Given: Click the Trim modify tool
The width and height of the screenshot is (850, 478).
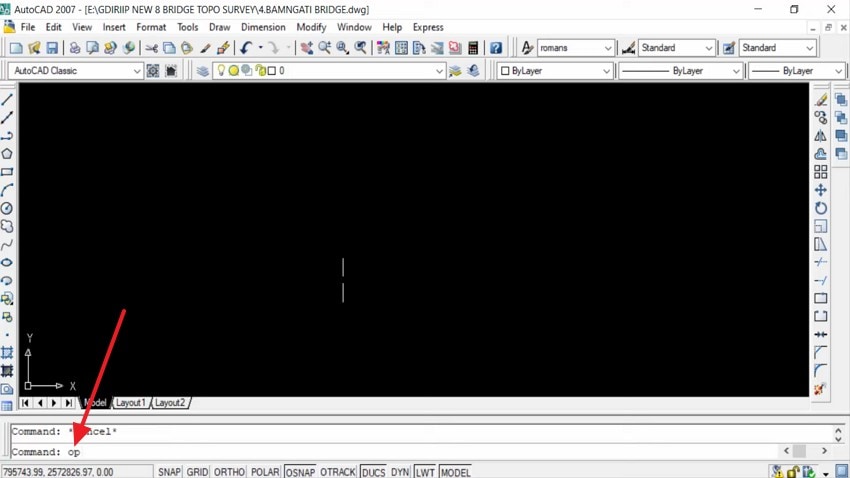Looking at the screenshot, I should pyautogui.click(x=821, y=262).
